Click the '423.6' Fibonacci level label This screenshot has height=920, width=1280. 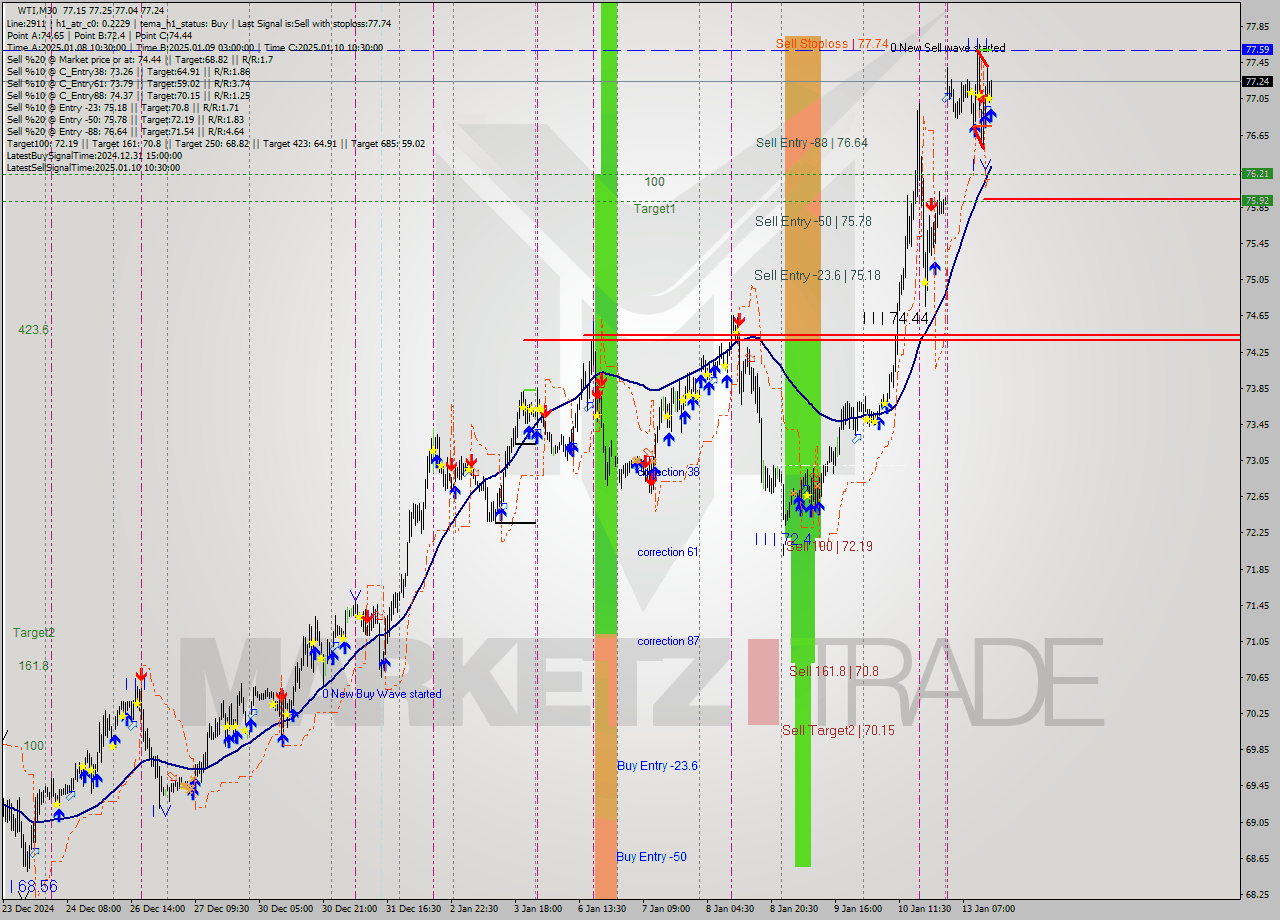click(33, 330)
